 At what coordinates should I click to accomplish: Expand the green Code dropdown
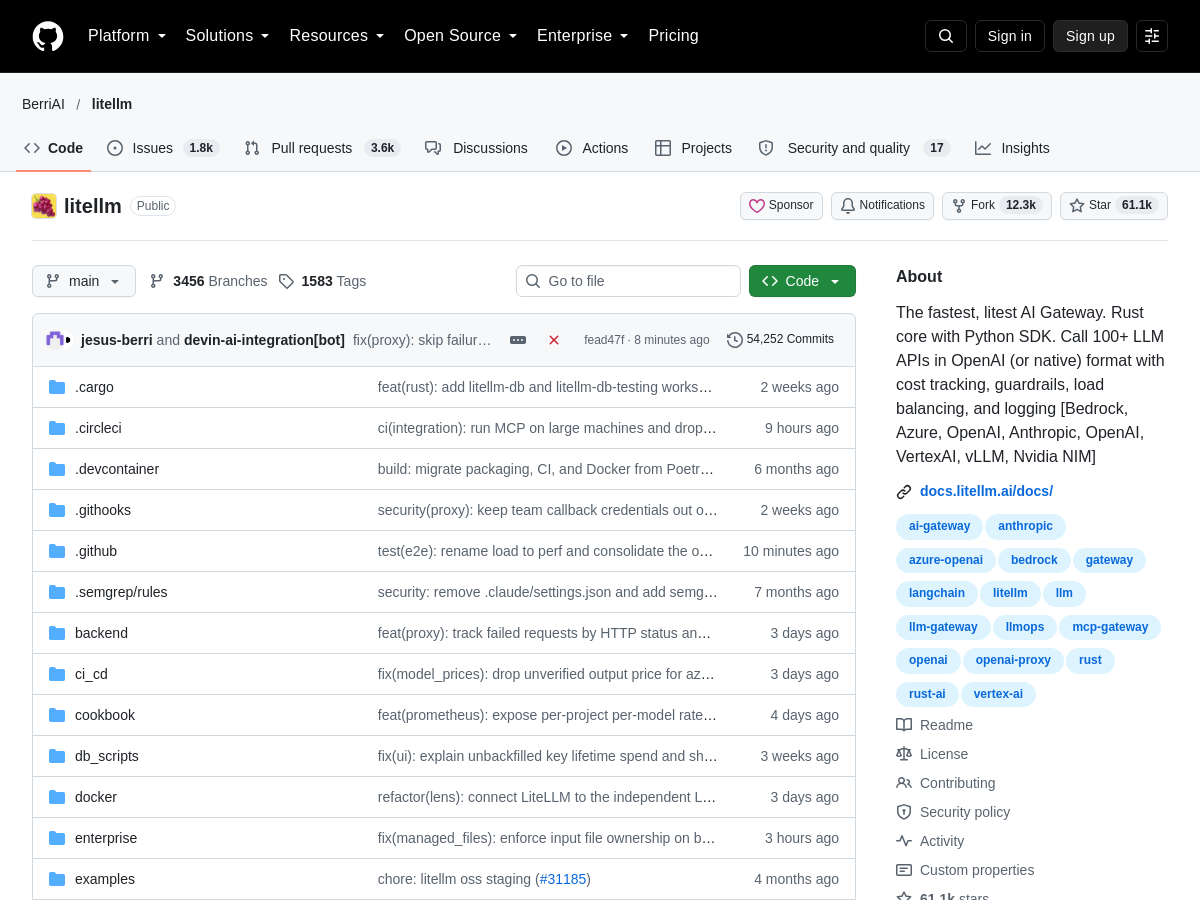(x=802, y=281)
